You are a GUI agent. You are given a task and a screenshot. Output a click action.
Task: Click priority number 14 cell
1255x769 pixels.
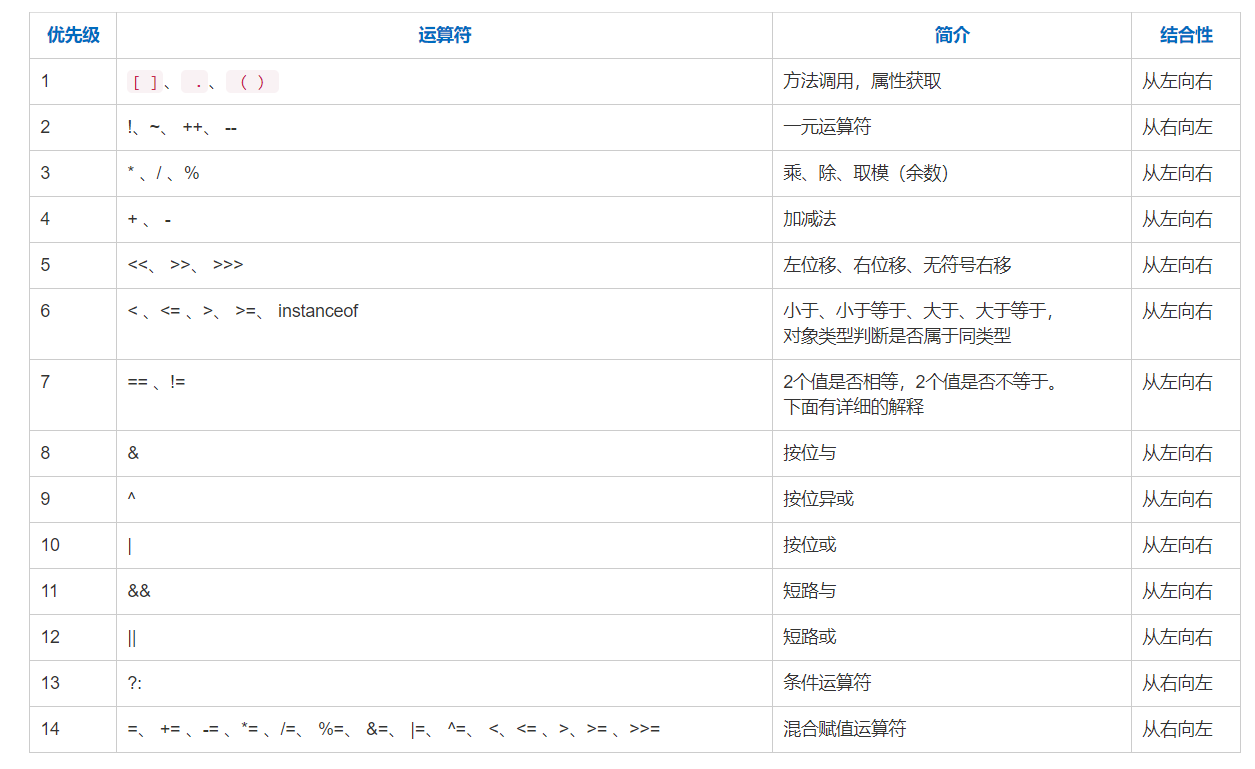pyautogui.click(x=73, y=730)
